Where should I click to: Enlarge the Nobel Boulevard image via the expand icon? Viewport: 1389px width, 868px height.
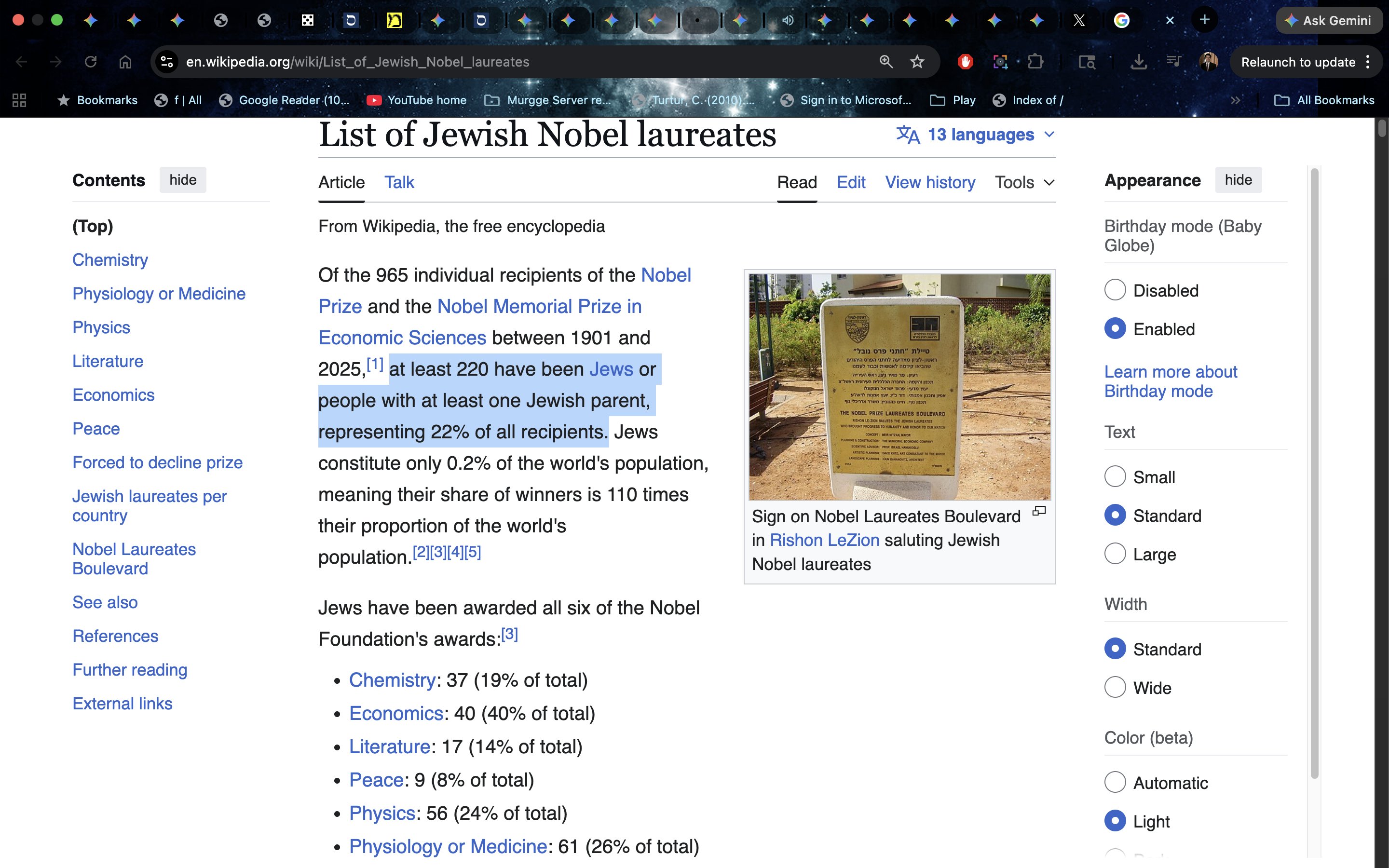point(1039,511)
